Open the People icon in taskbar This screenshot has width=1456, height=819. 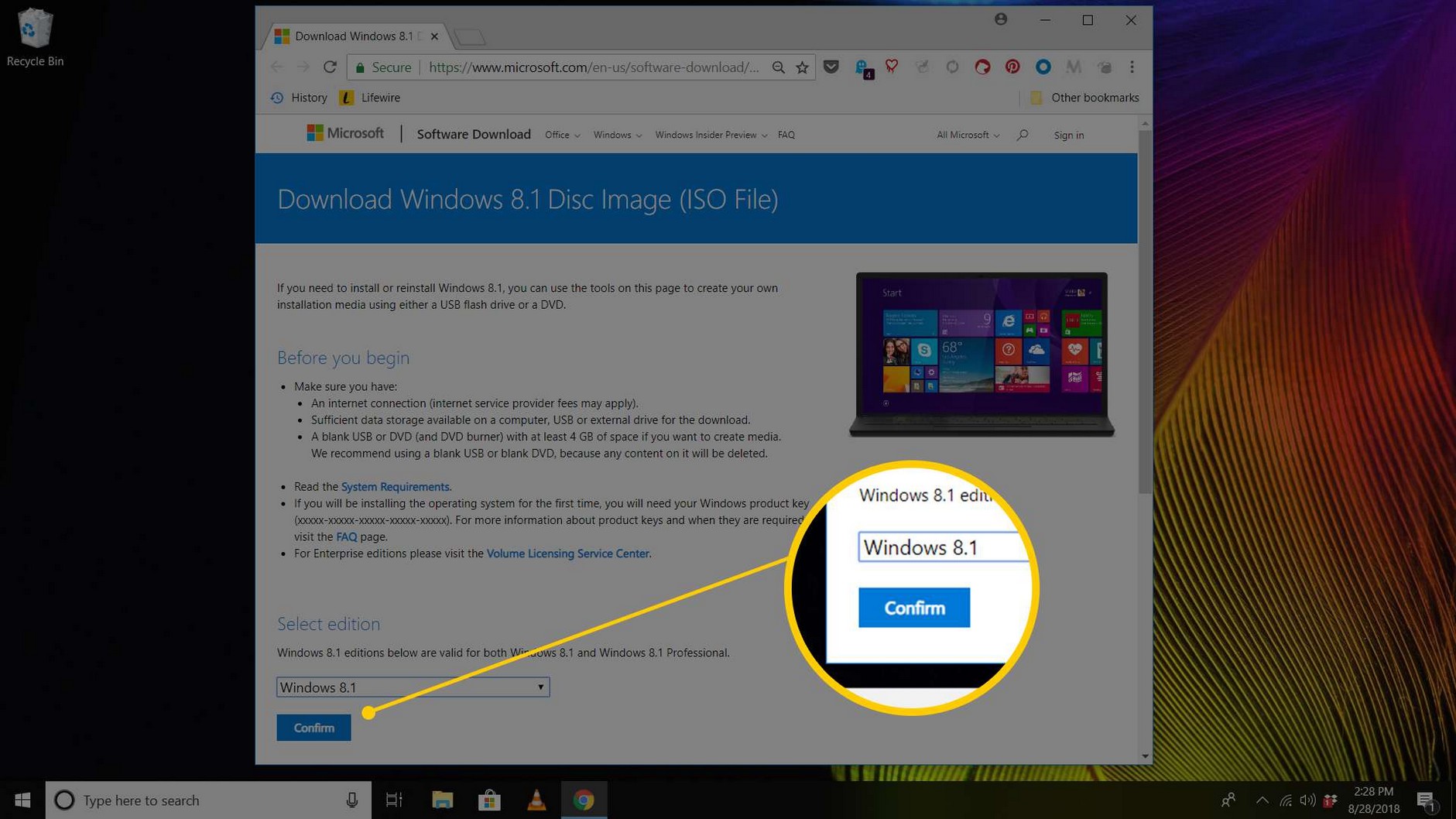click(x=1228, y=800)
